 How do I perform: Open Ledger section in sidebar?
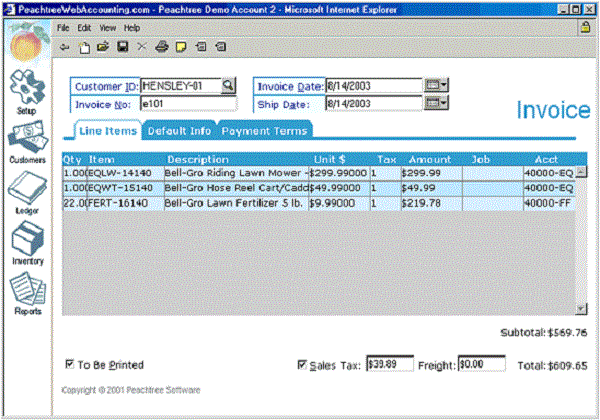click(x=27, y=192)
